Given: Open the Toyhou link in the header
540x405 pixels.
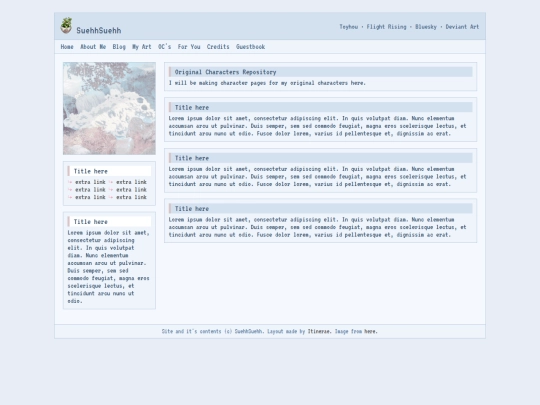Looking at the screenshot, I should click(x=349, y=27).
